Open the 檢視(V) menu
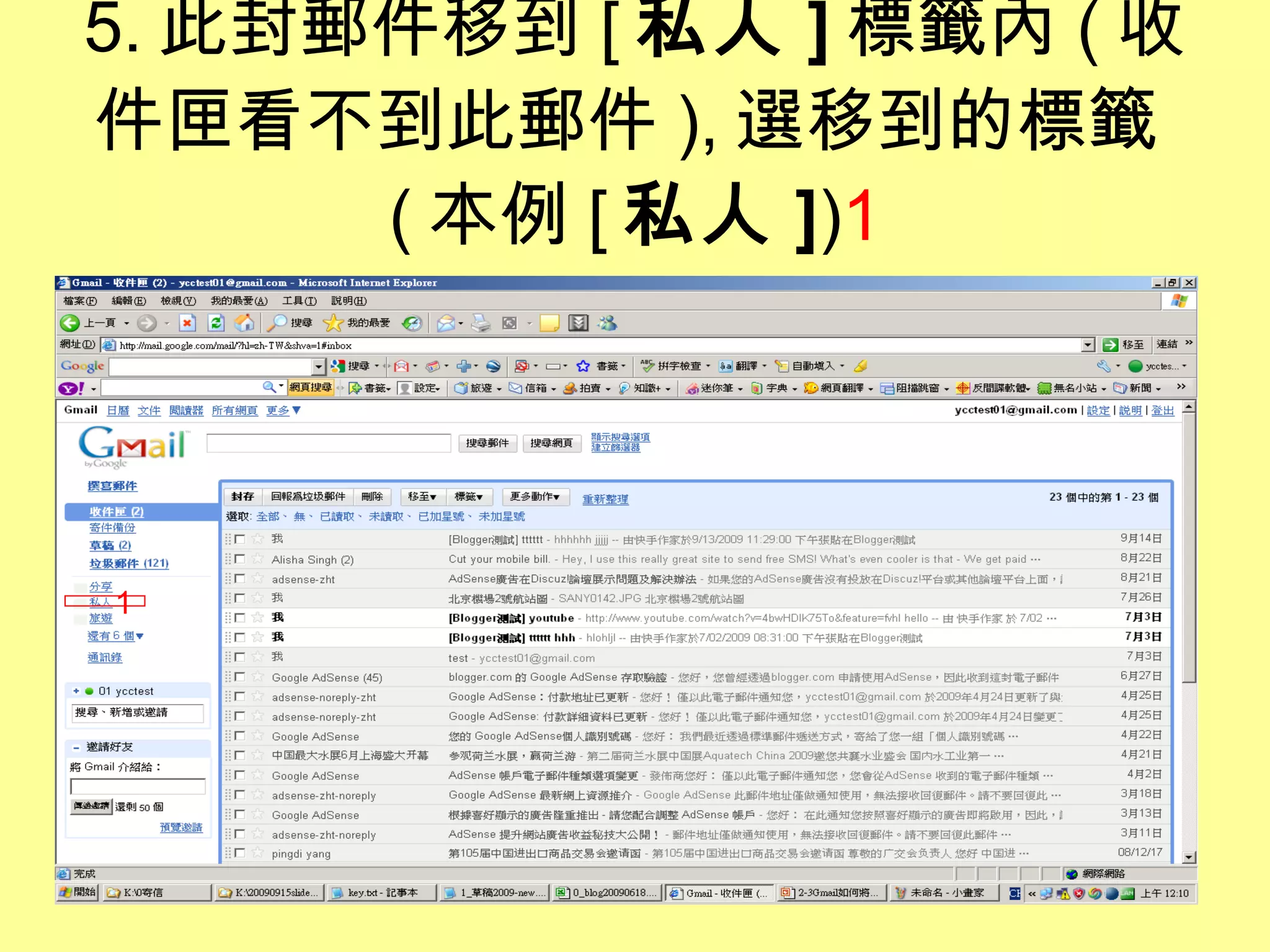 tap(178, 301)
